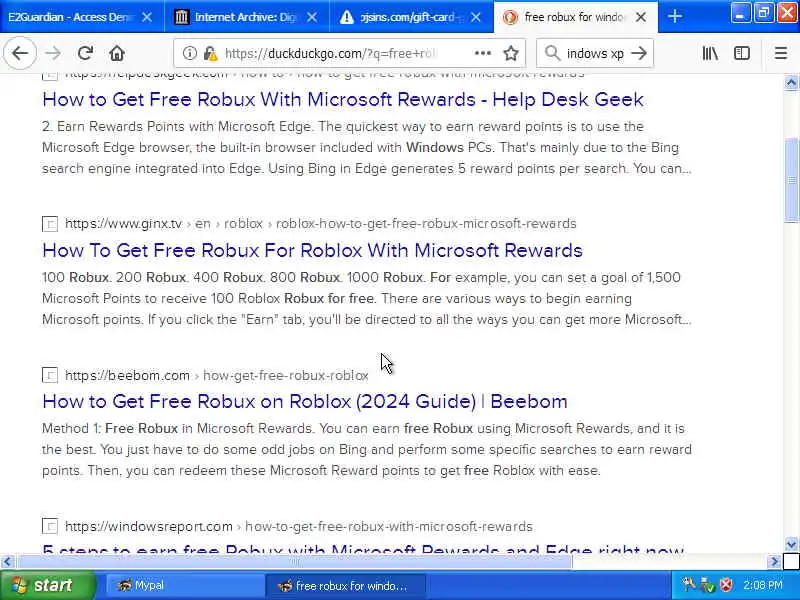This screenshot has width=800, height=600.
Task: Reload the current page
Action: 85,53
